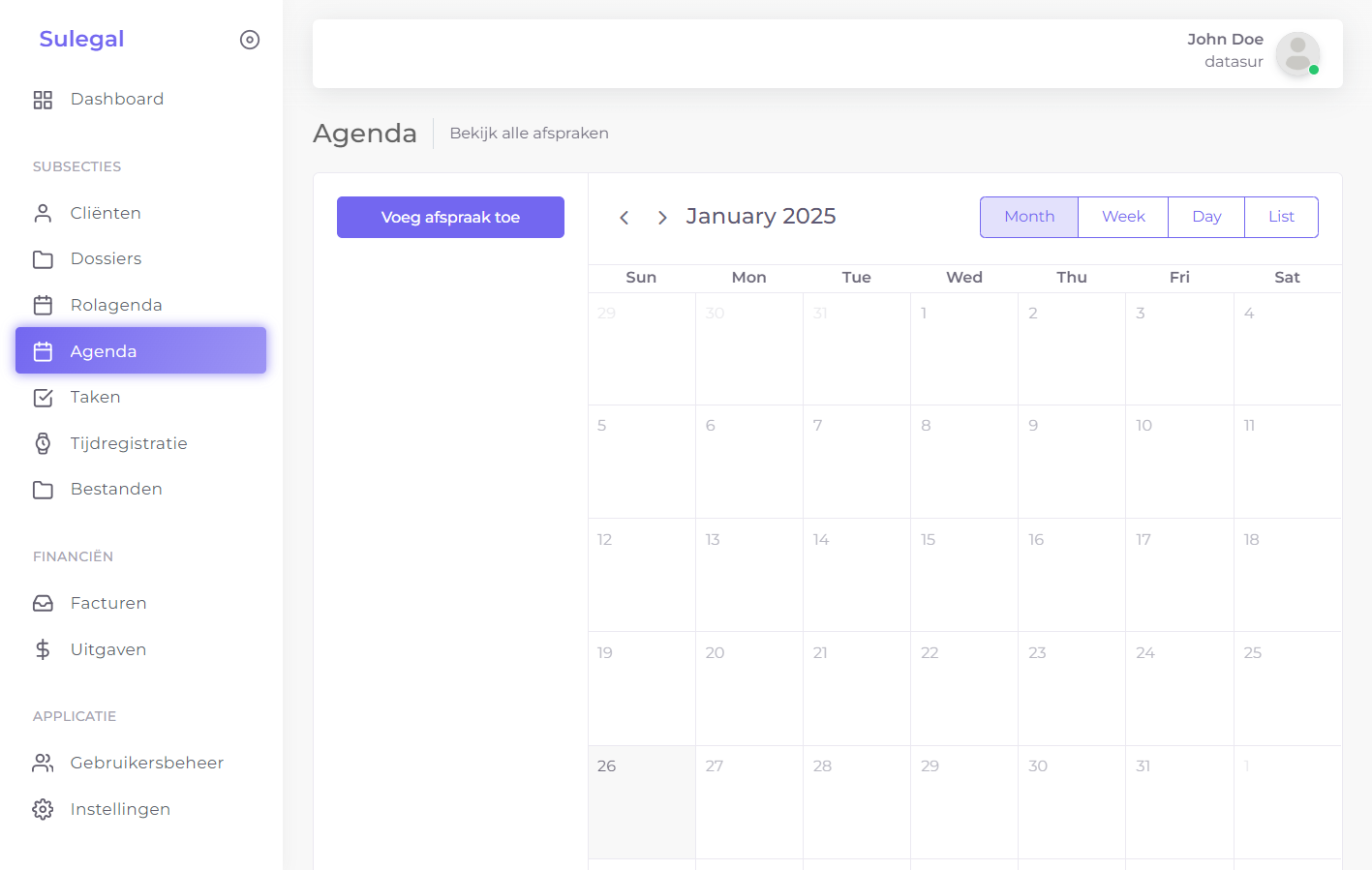Click the Voeg afspraak toe button

450,217
